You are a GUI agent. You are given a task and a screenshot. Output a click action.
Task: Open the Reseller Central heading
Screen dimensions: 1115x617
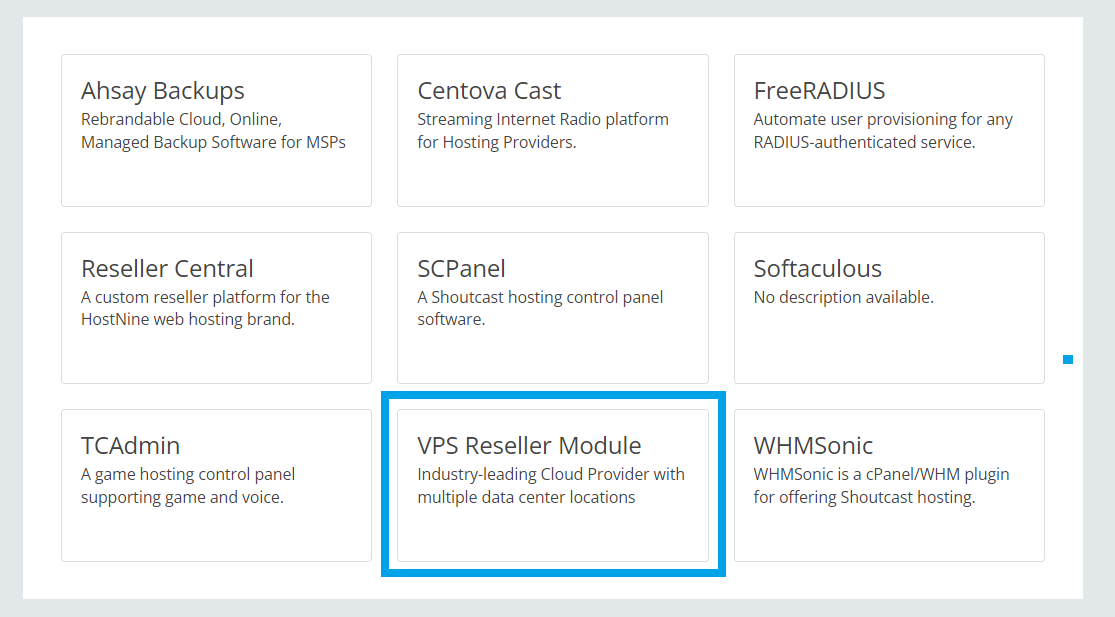tap(167, 269)
